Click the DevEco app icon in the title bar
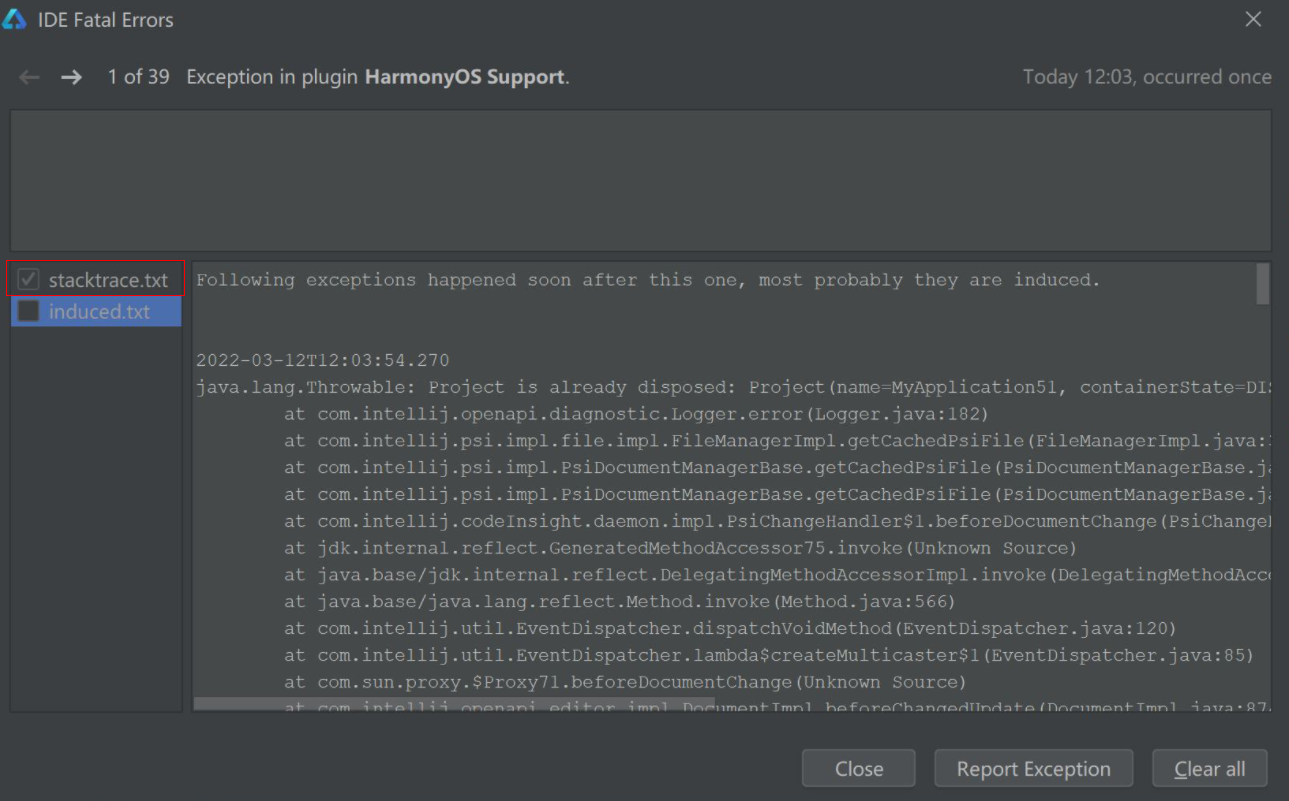Viewport: 1289px width, 801px height. coord(14,20)
